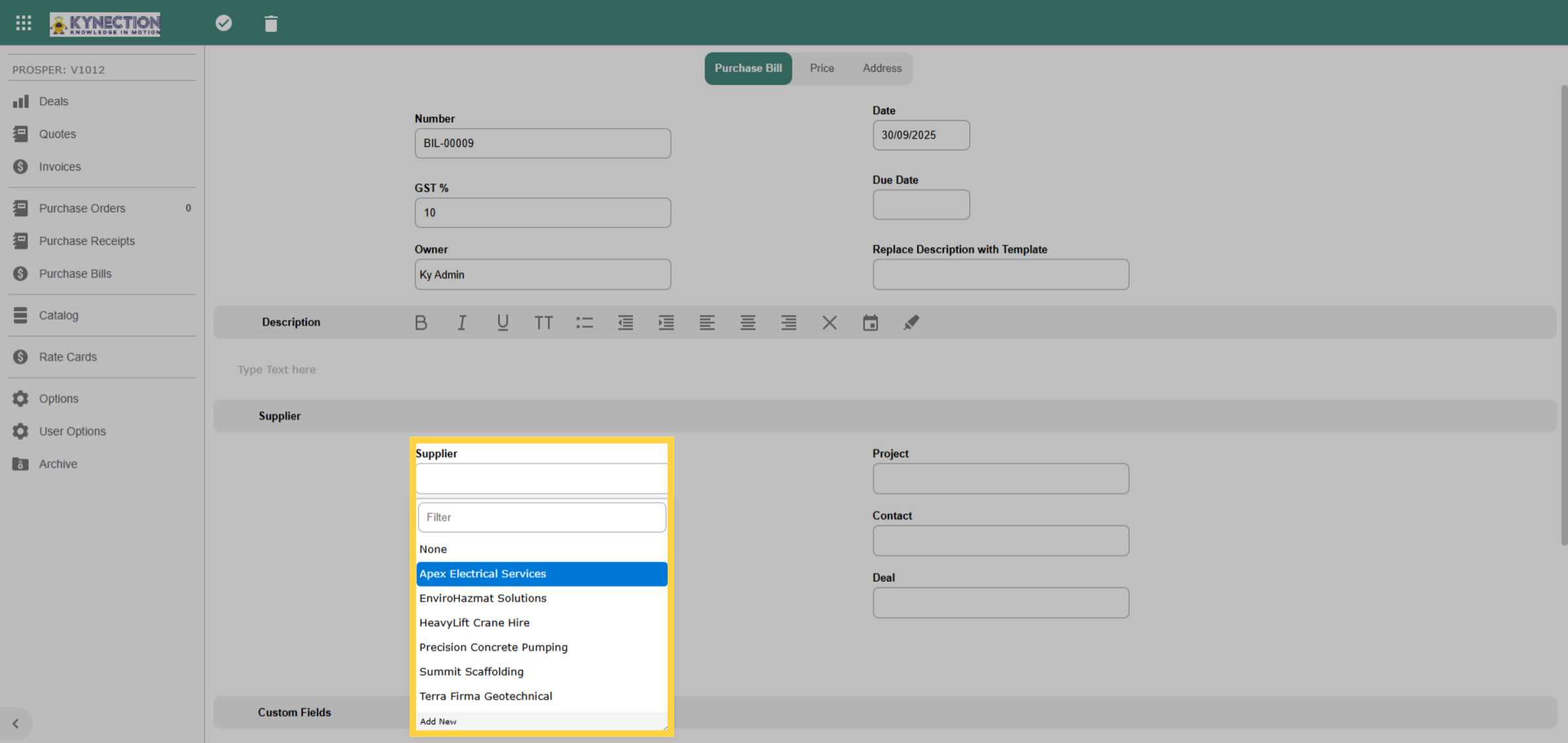Increase indent in description

pyautogui.click(x=666, y=323)
